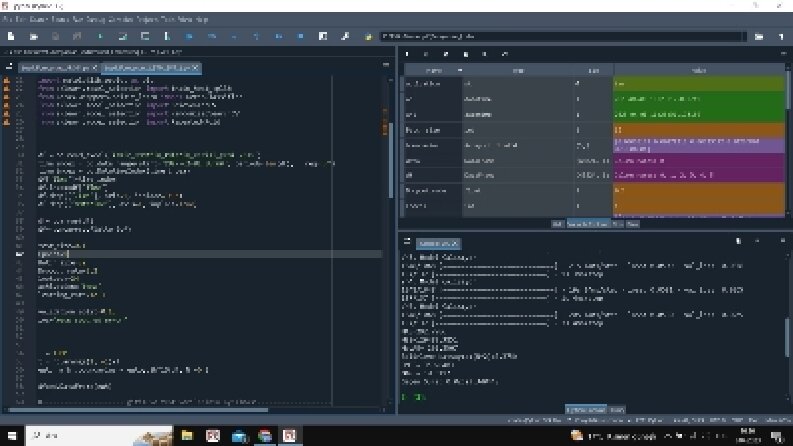Run current cell and advance to next
Screen dimensions: 793x446
point(145,36)
